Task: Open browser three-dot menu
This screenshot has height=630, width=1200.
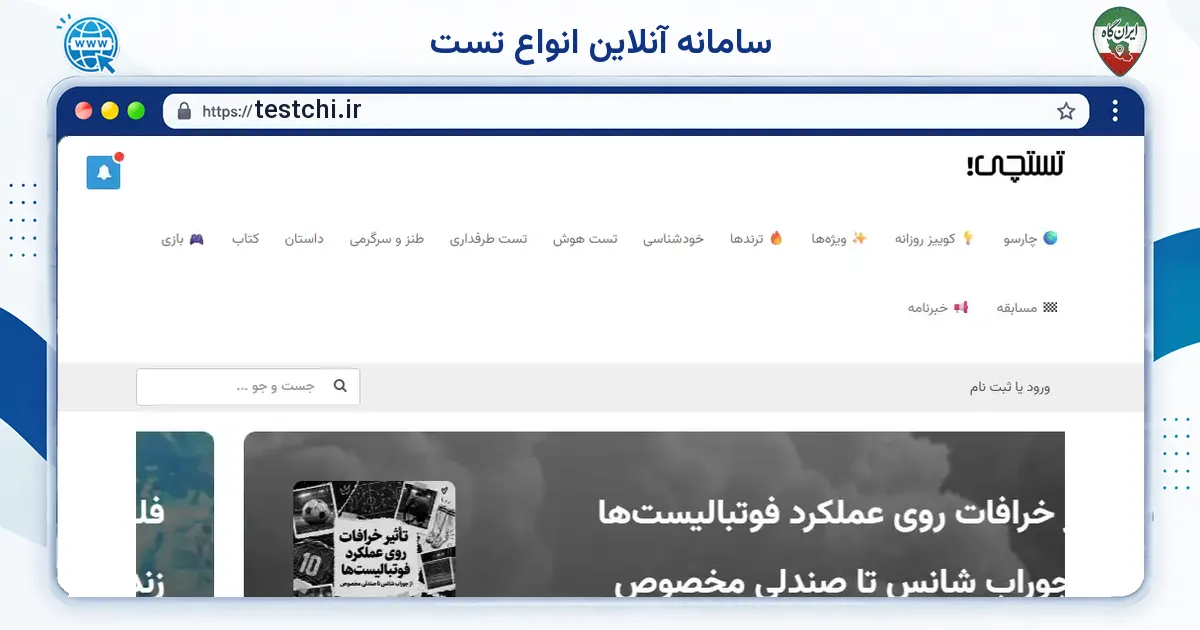Action: (x=1115, y=111)
